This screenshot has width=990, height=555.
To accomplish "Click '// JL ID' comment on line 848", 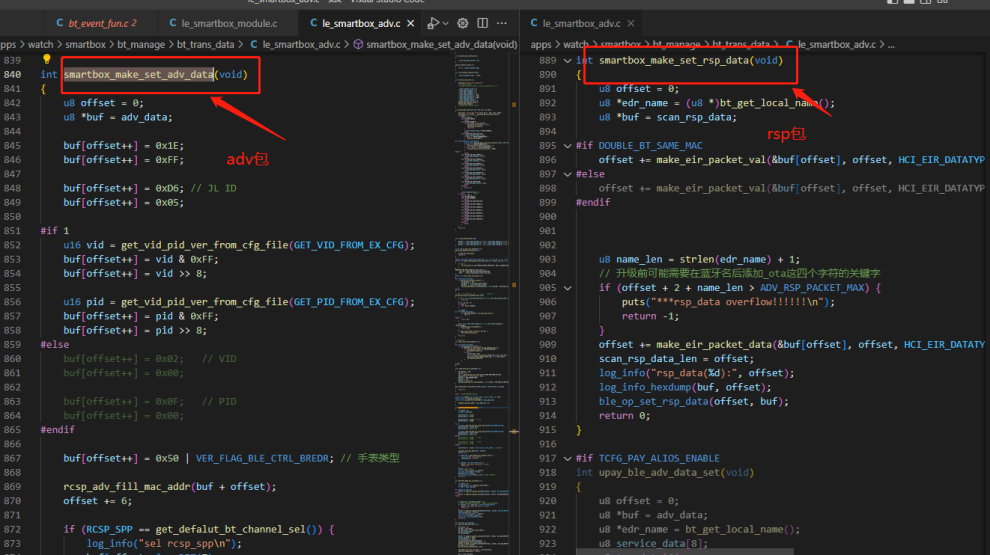I will tap(213, 188).
